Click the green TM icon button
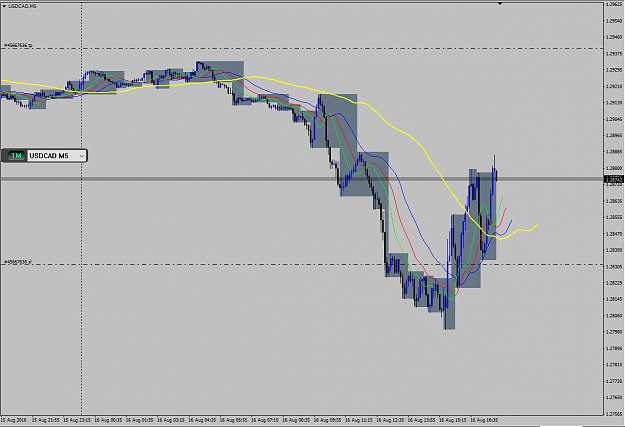This screenshot has width=625, height=427. tap(16, 155)
